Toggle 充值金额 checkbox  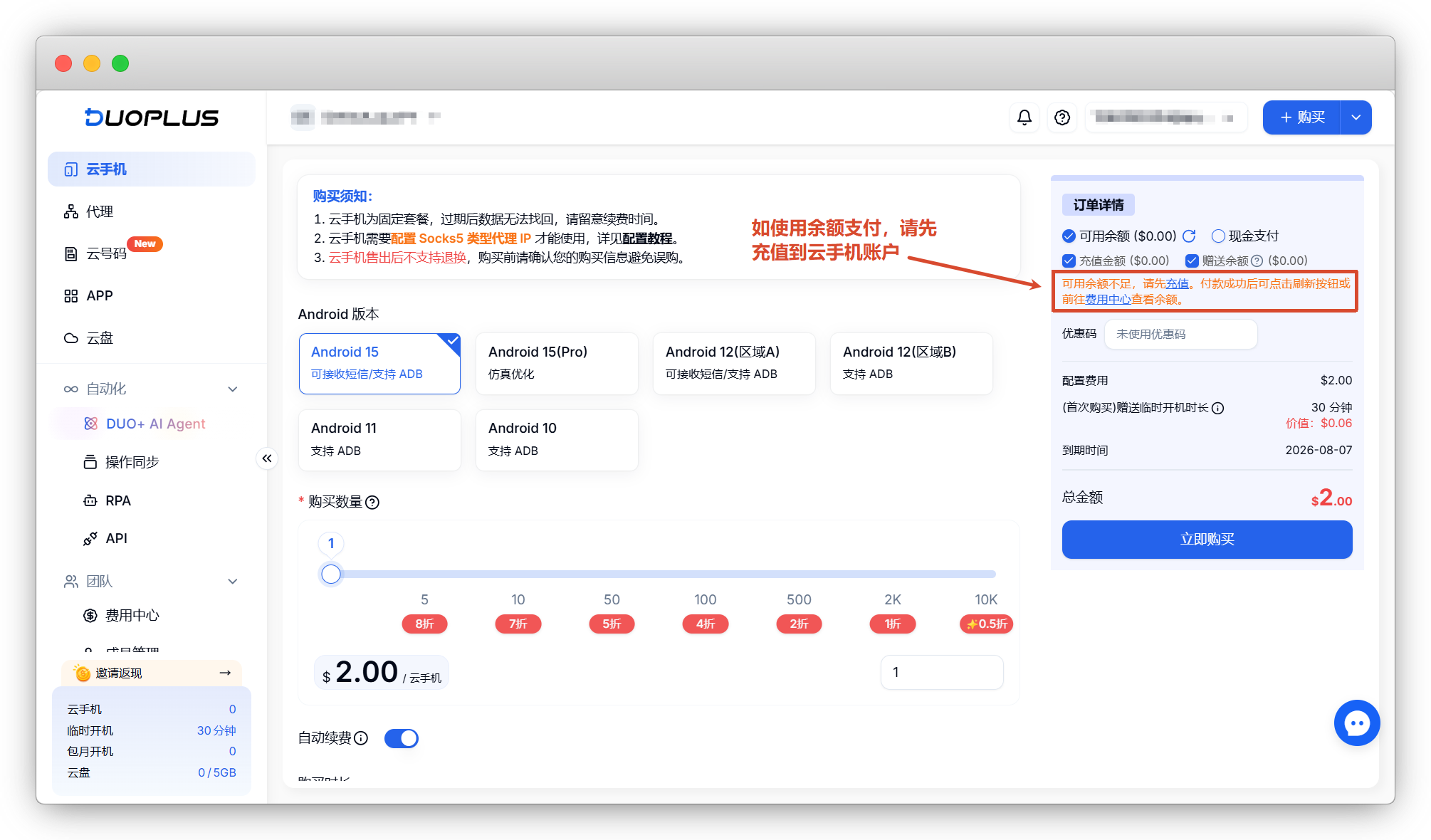(1069, 261)
